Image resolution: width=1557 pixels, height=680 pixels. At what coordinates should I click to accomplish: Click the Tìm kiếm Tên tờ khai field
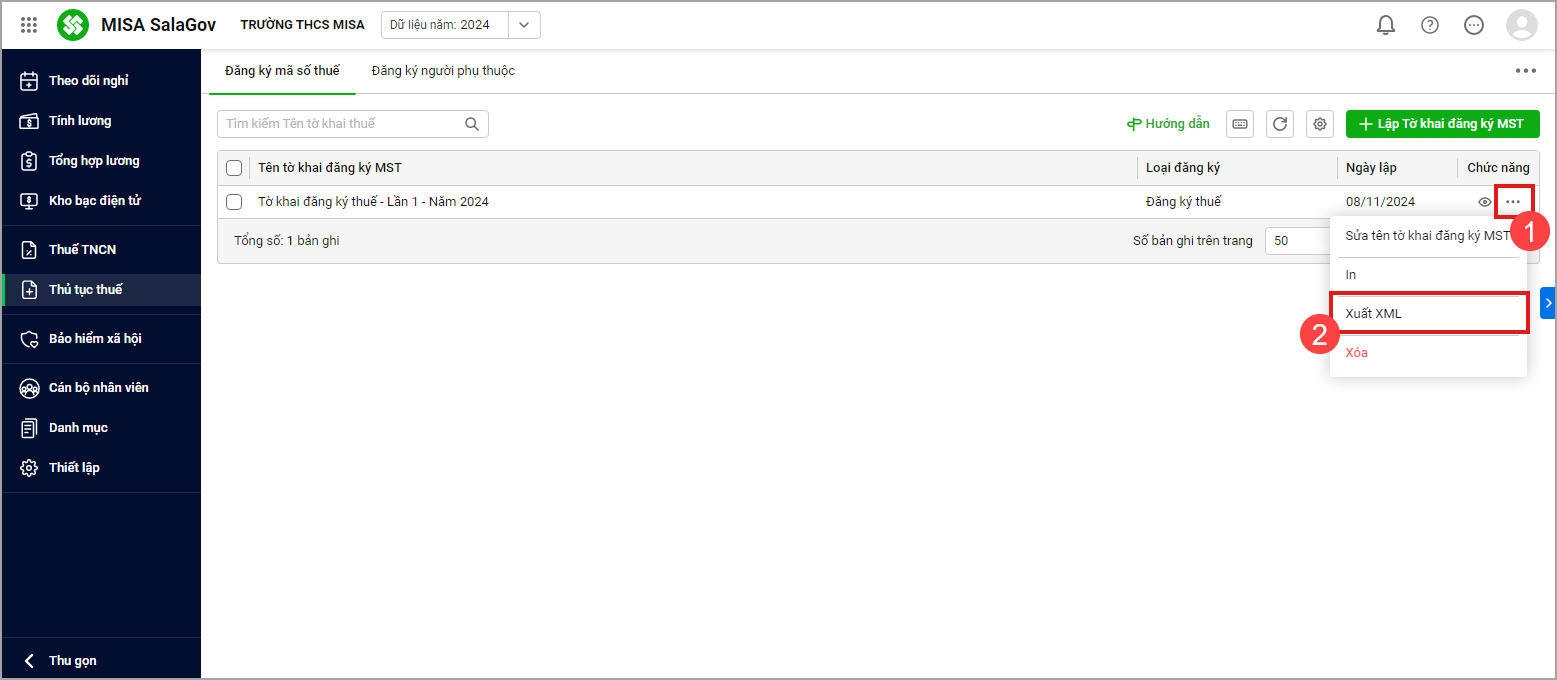pyautogui.click(x=340, y=124)
